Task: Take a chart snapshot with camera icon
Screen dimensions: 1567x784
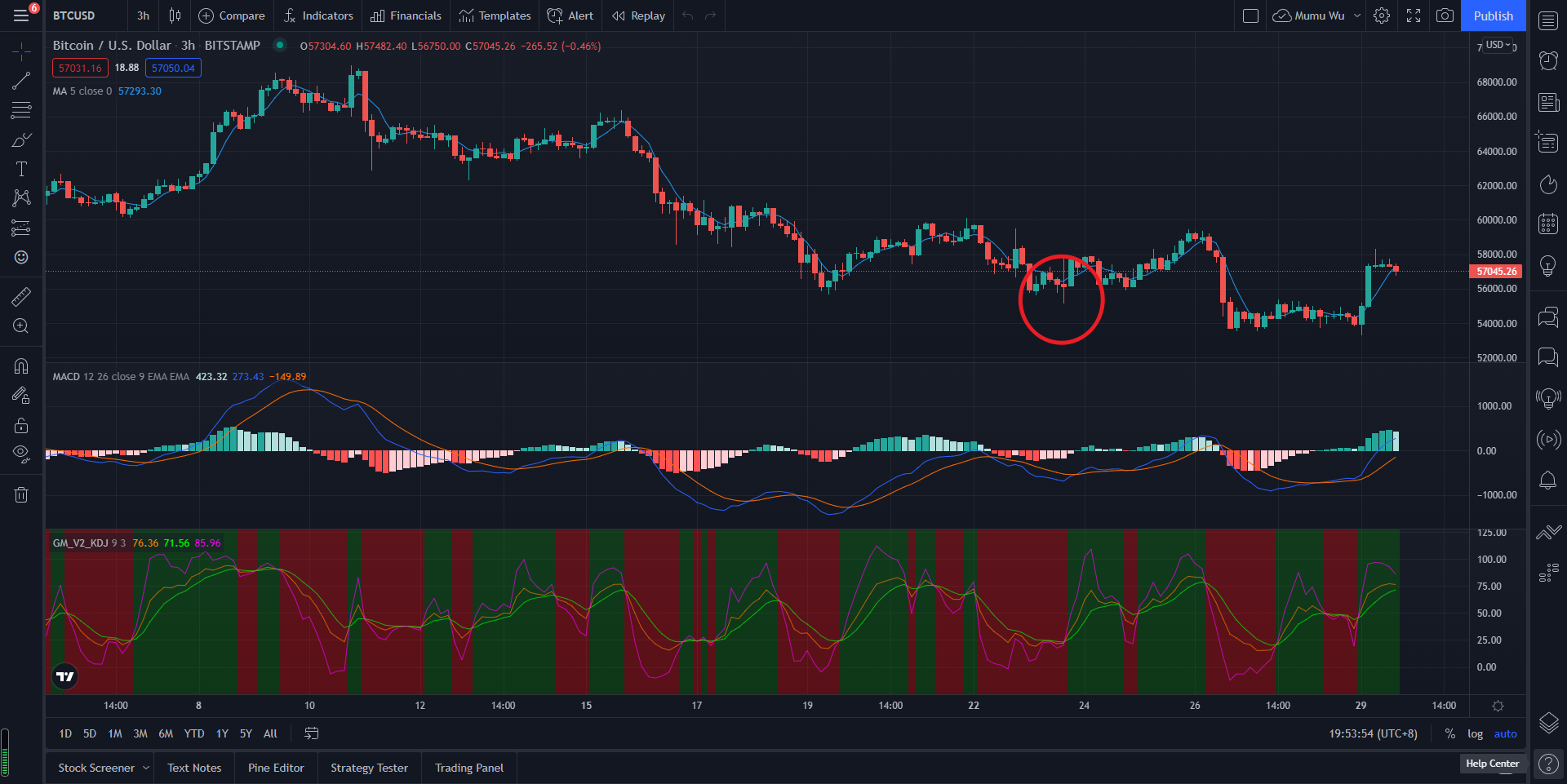Action: tap(1445, 16)
